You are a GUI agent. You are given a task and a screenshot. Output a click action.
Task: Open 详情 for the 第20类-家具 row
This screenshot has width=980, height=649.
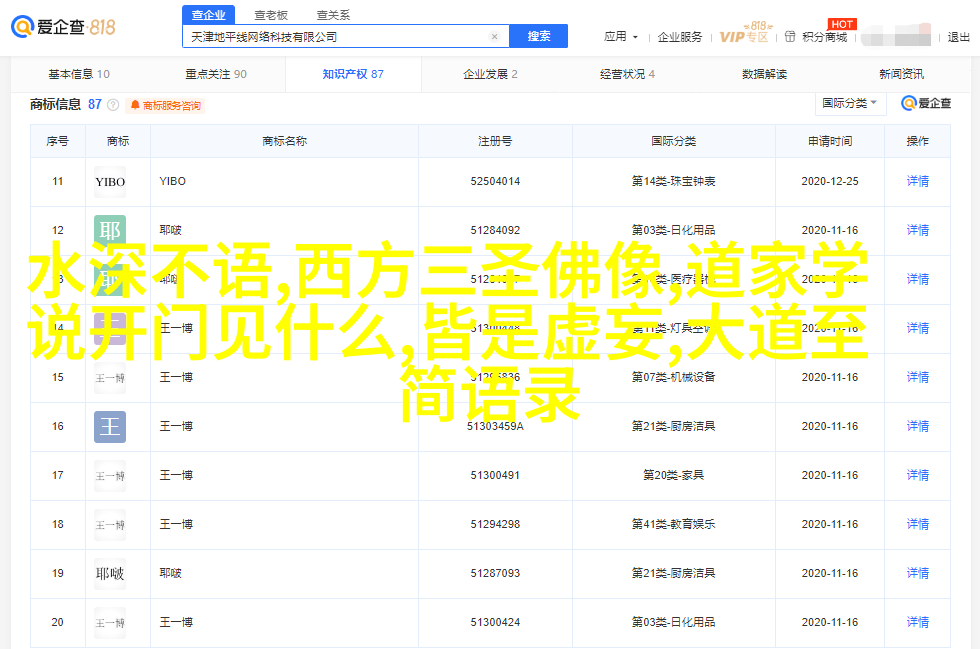pos(918,475)
